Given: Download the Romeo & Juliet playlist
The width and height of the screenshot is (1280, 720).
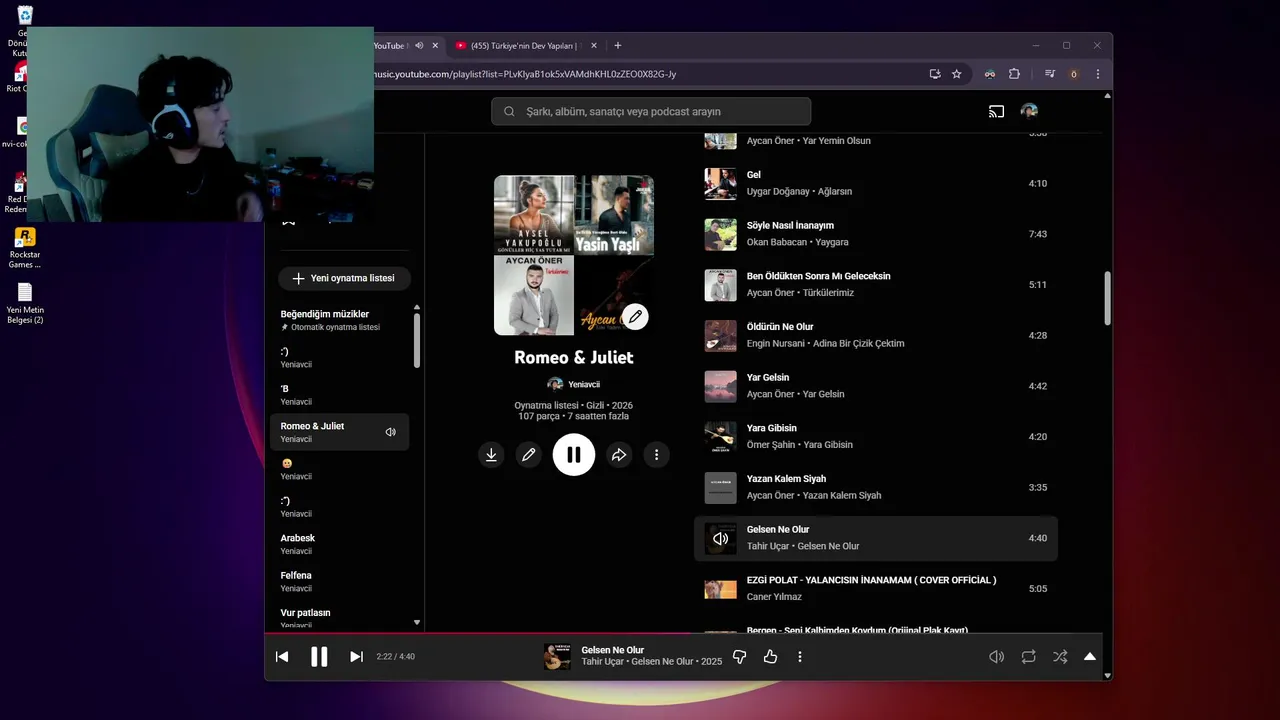Looking at the screenshot, I should (x=491, y=455).
